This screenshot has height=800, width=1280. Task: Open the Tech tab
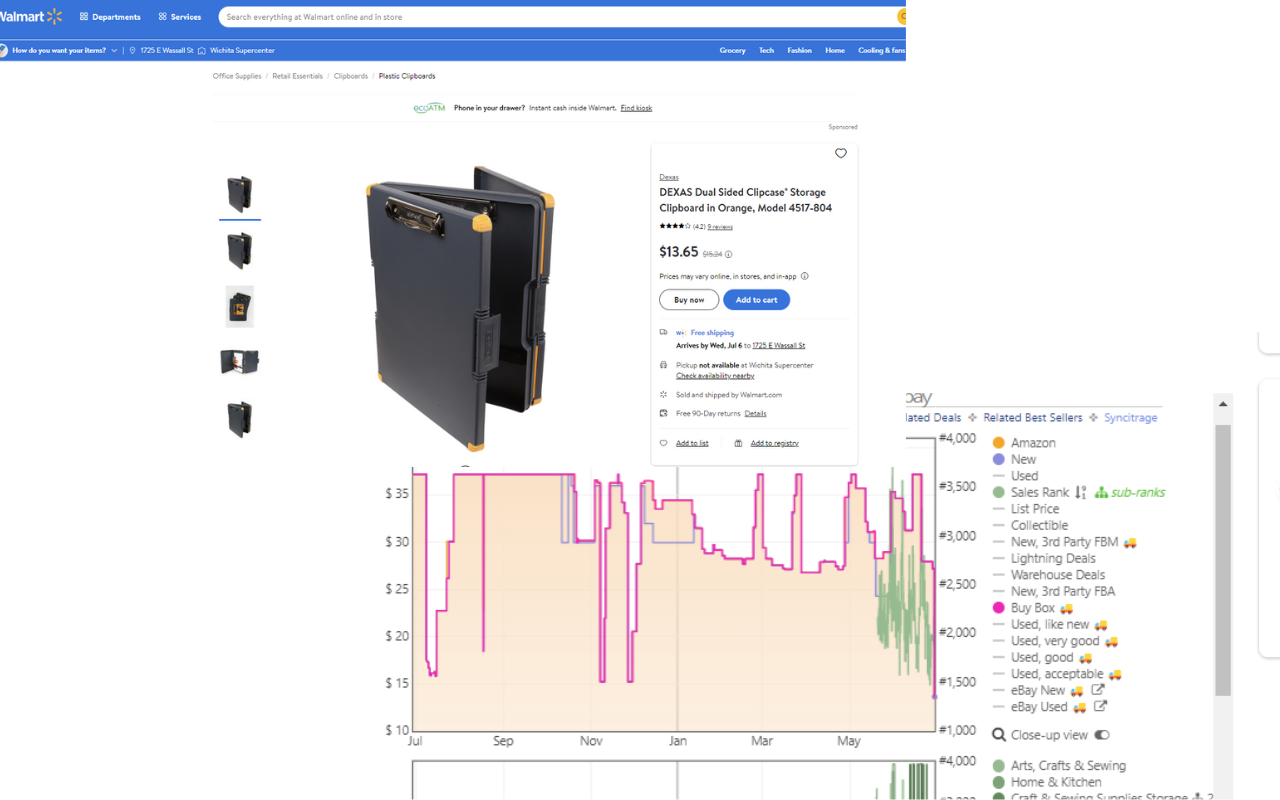766,50
